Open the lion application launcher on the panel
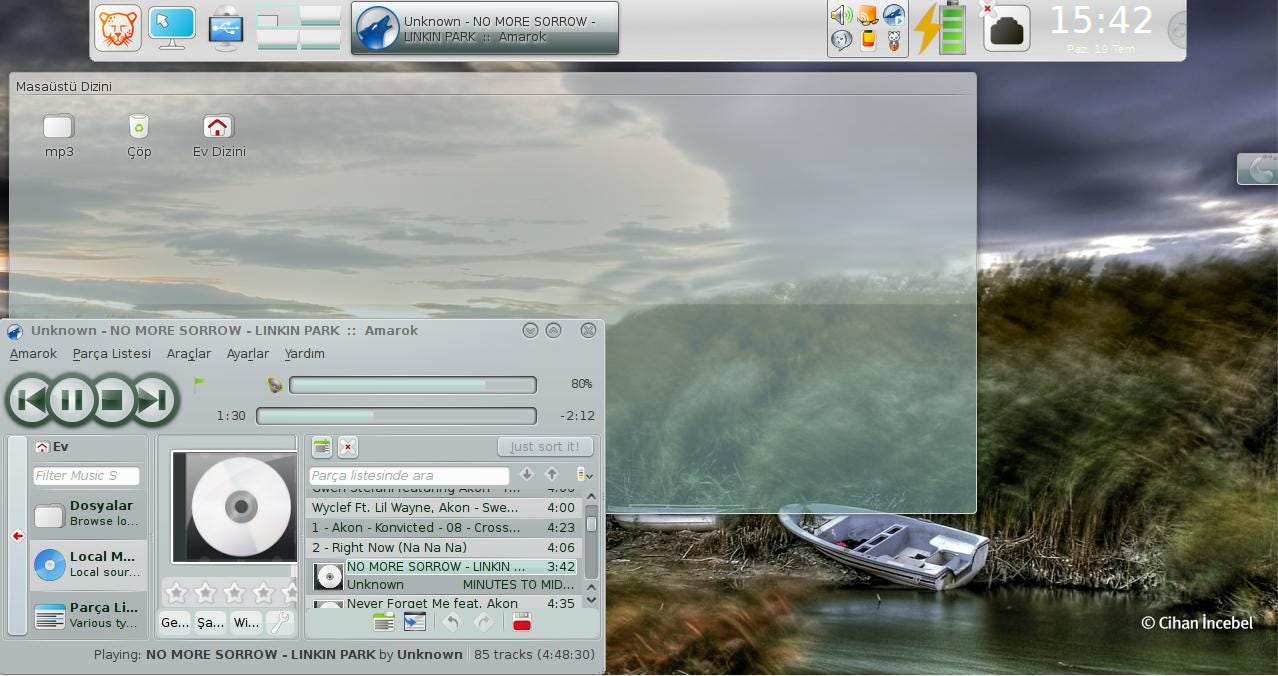1278x676 pixels. 117,27
